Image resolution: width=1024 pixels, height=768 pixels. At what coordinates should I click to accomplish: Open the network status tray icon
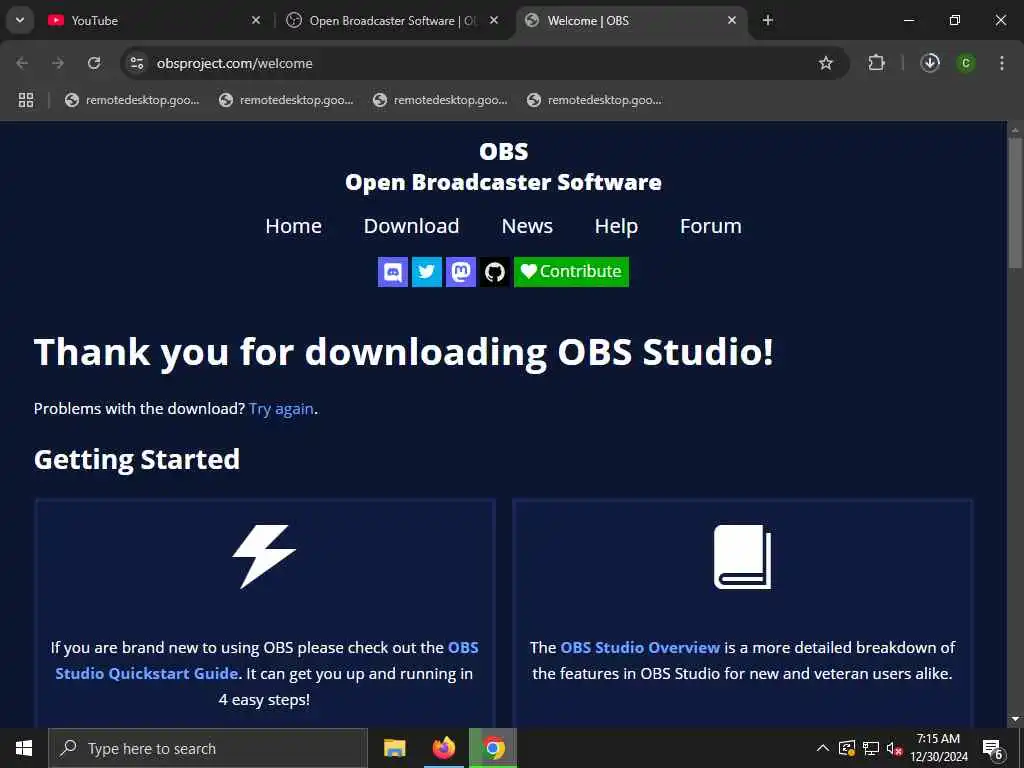(871, 748)
